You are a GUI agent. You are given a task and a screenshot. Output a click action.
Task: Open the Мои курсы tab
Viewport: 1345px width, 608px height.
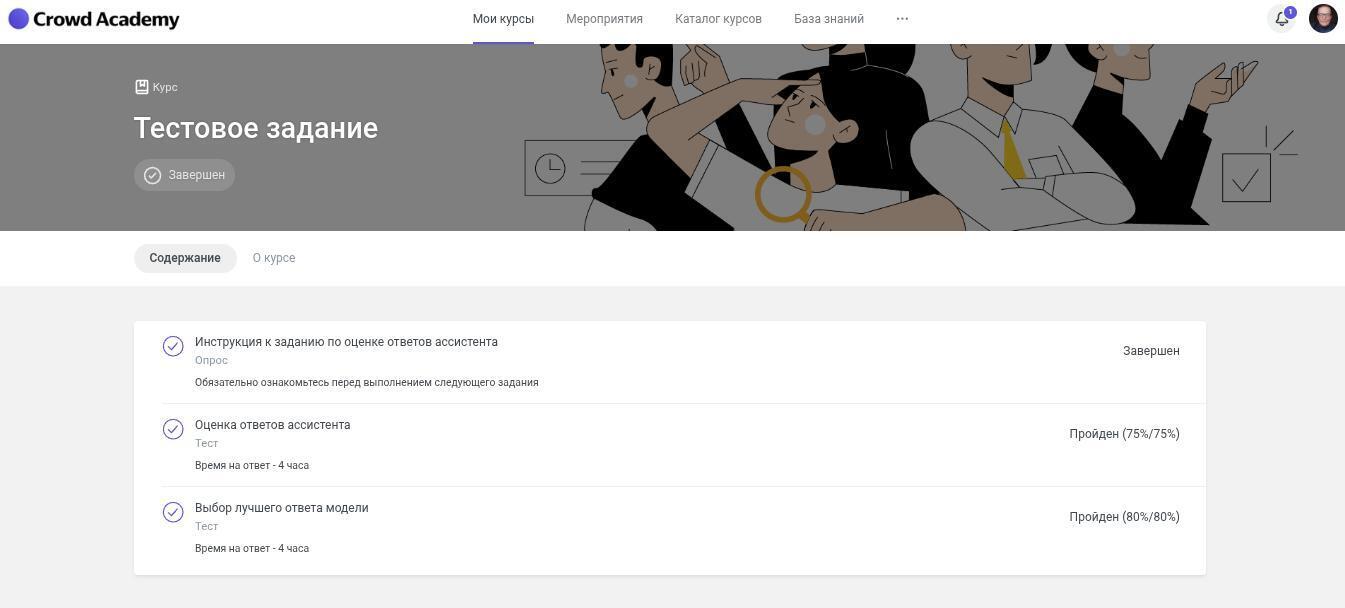point(503,19)
